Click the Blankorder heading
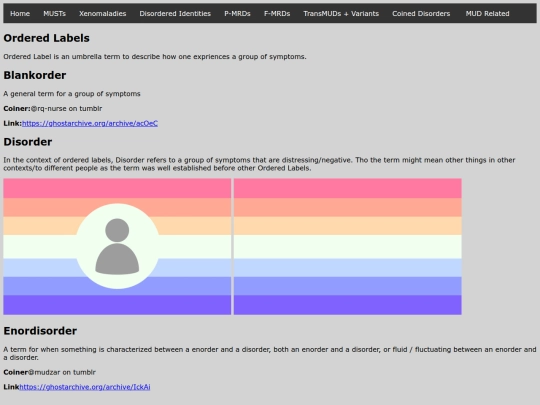 pyautogui.click(x=35, y=75)
